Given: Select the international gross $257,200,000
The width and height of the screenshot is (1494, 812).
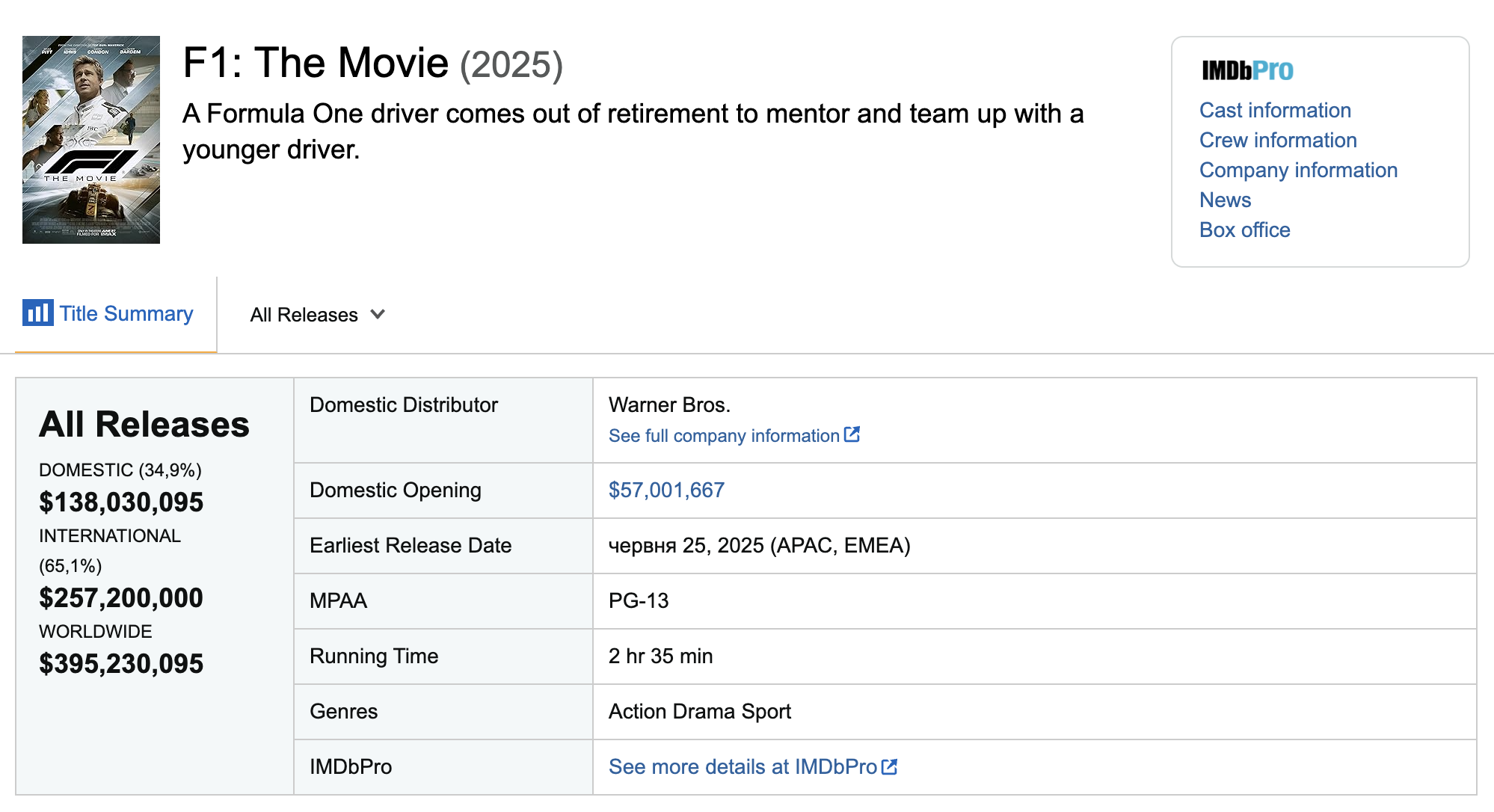Looking at the screenshot, I should pos(121,598).
